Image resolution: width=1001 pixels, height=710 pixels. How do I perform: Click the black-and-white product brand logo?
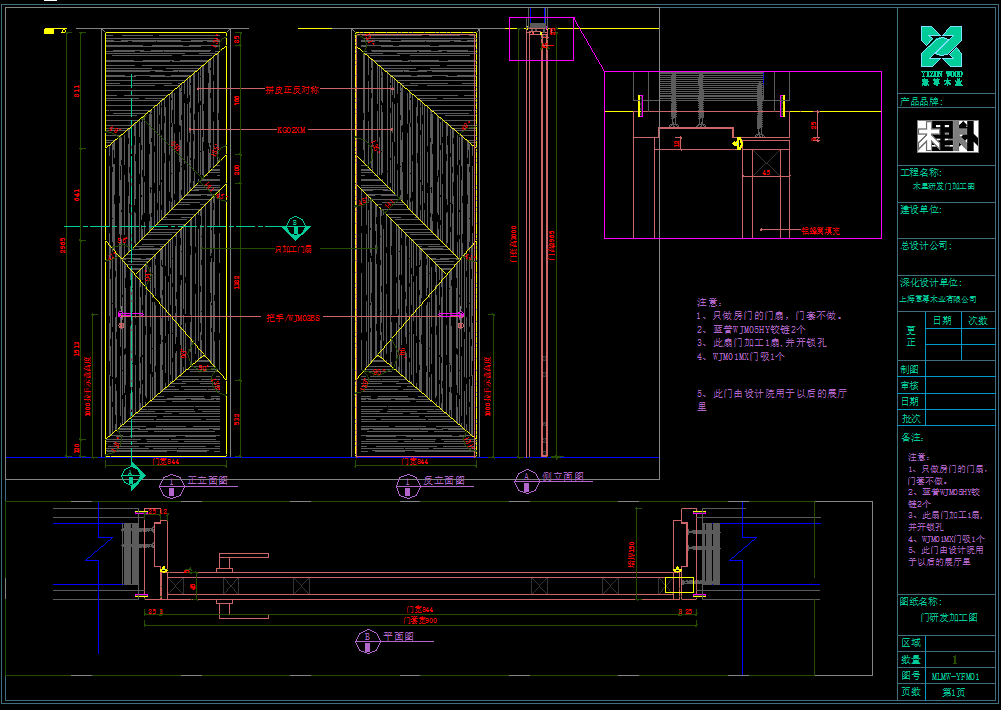(x=940, y=136)
